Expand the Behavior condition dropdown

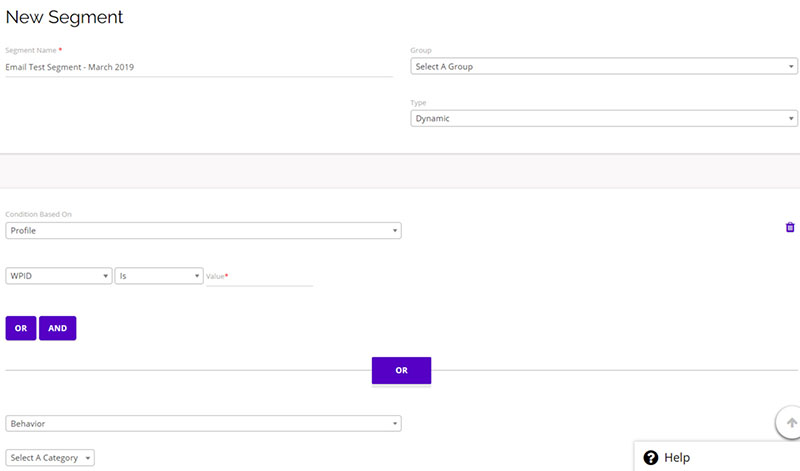point(203,424)
